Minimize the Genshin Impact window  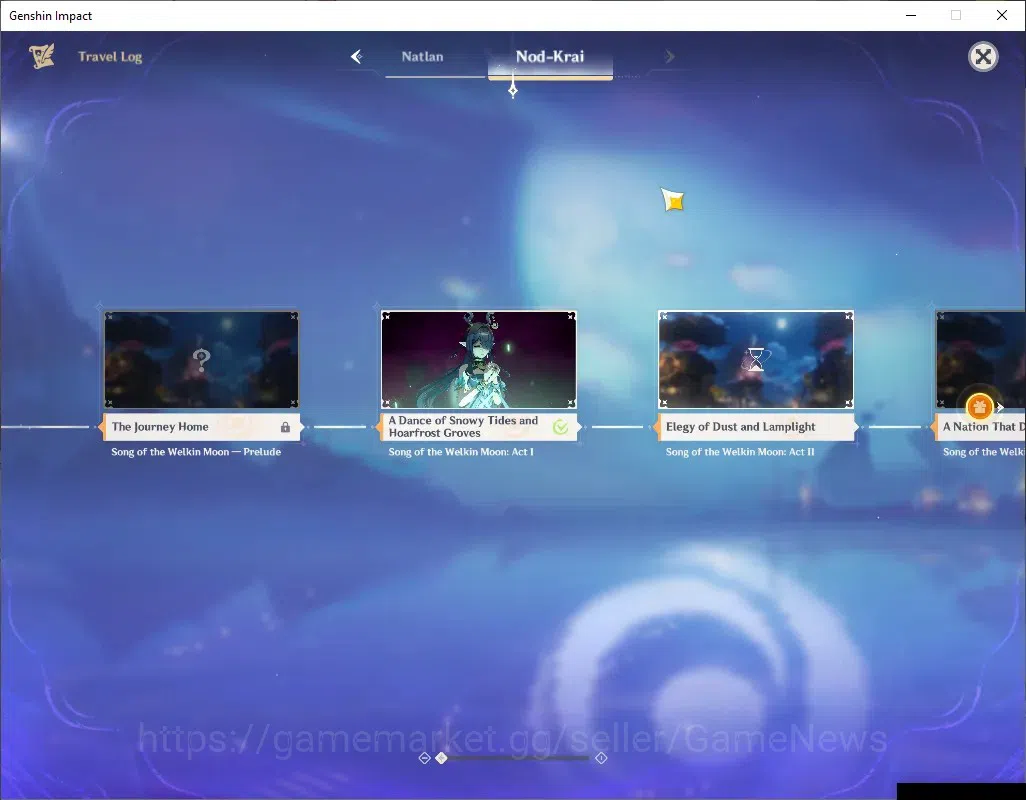(910, 15)
